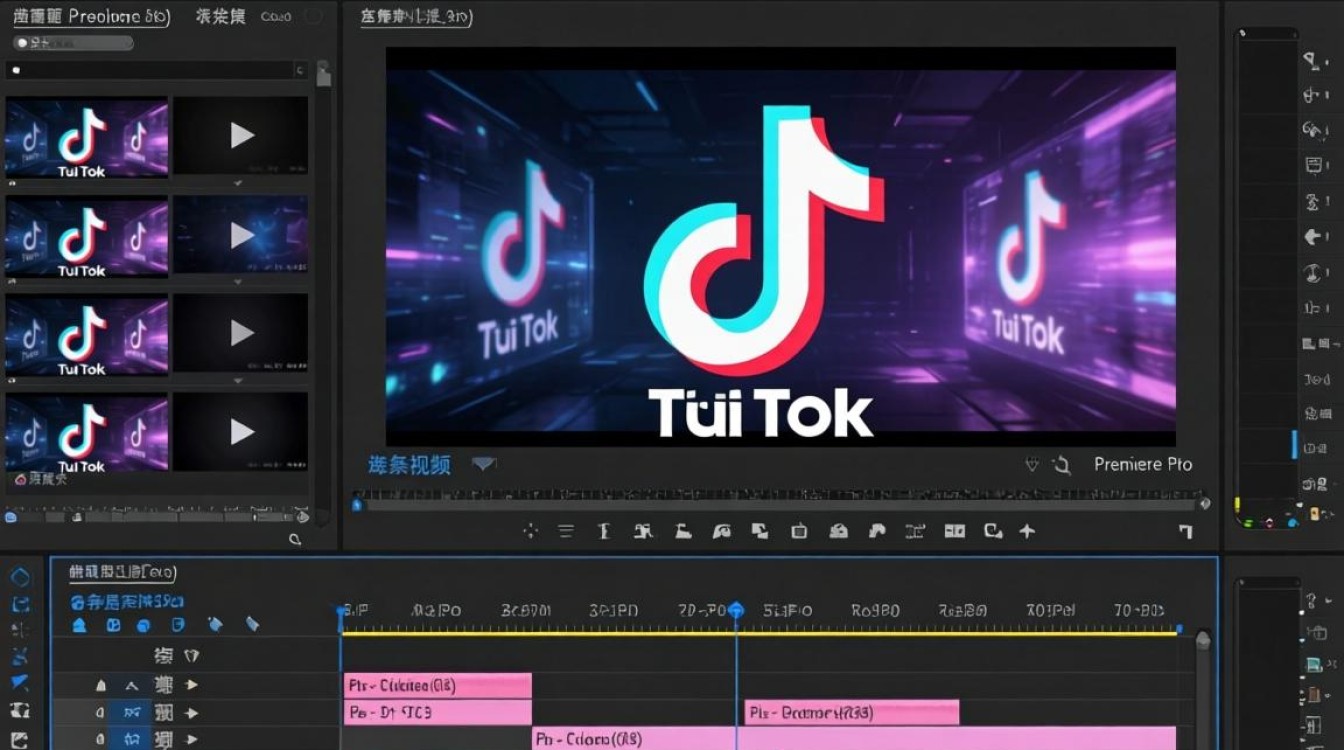Open the dropdown at the media bin search field's right
1344x750 pixels.
[299, 71]
